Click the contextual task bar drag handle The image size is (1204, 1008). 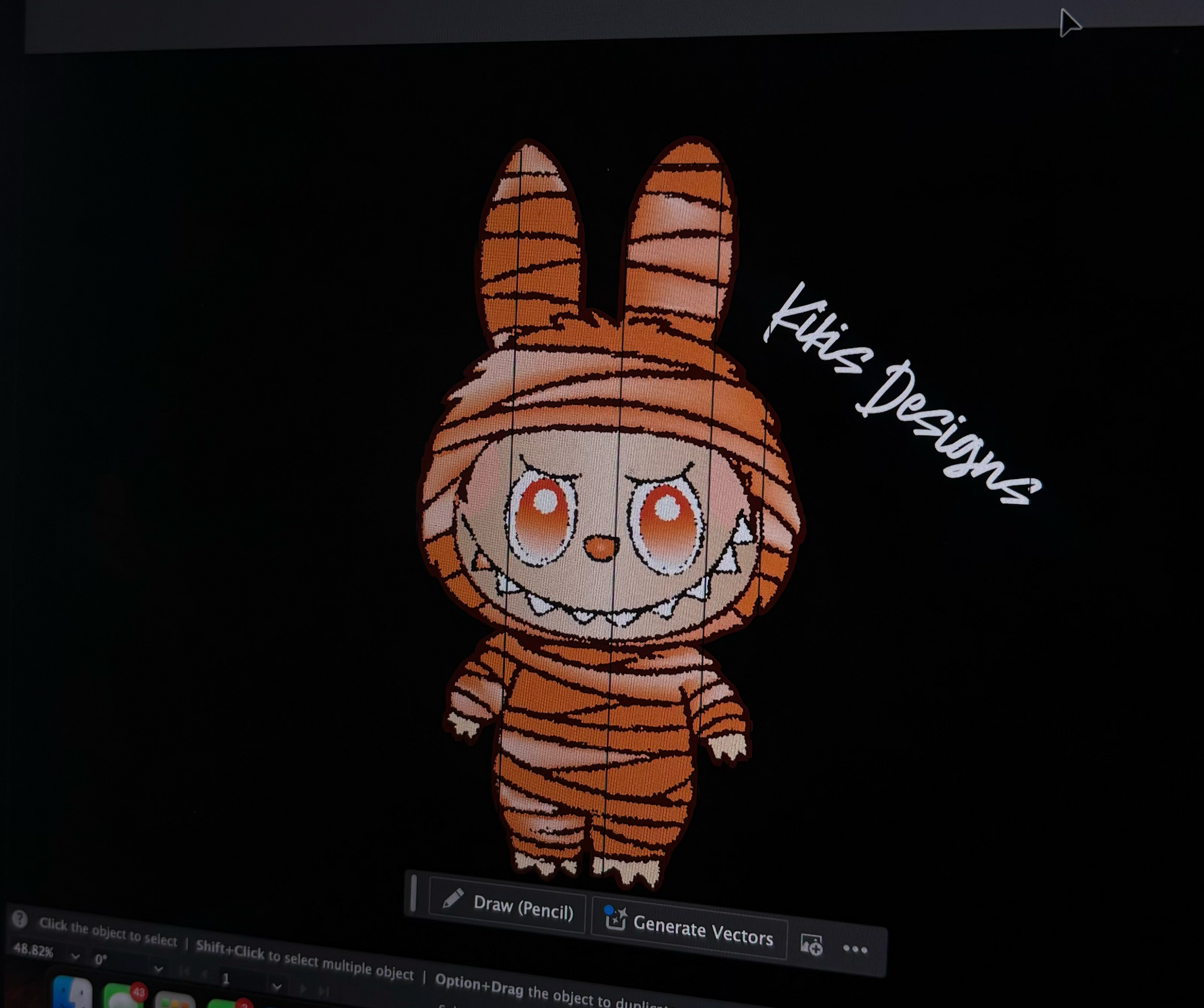click(413, 894)
